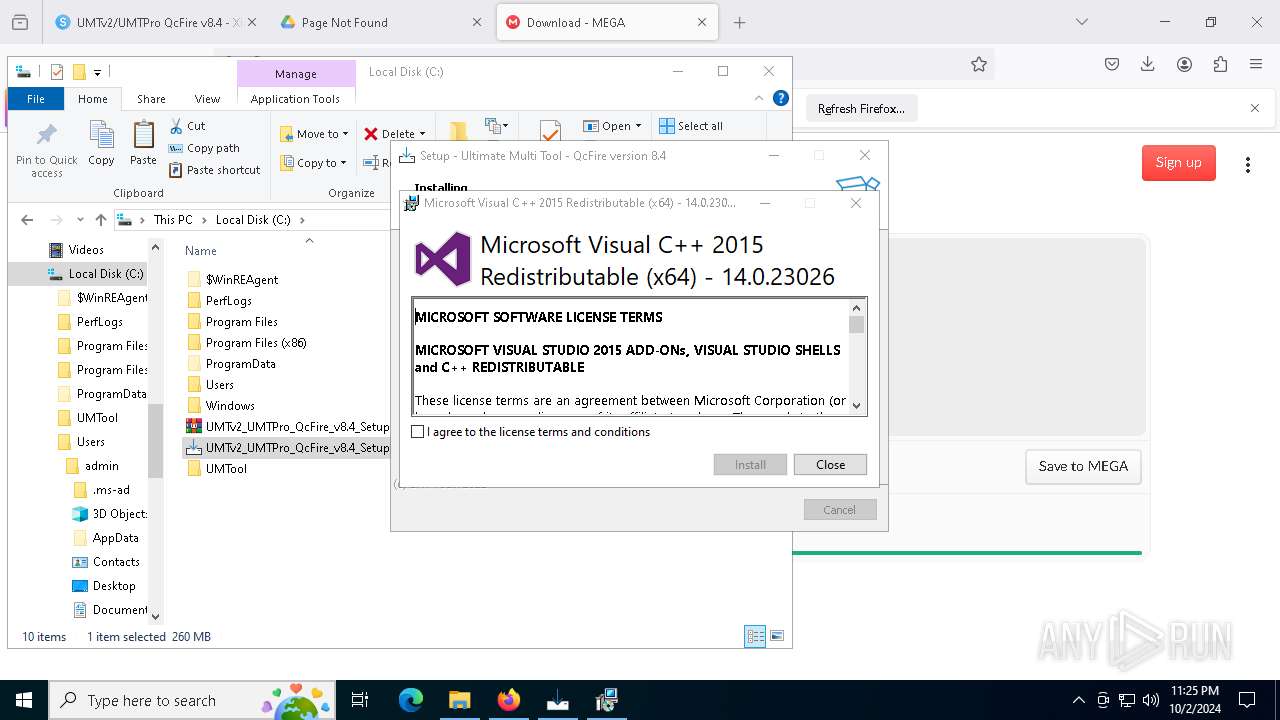Image resolution: width=1280 pixels, height=720 pixels.
Task: Open Microsoft Edge from the taskbar
Action: [411, 700]
